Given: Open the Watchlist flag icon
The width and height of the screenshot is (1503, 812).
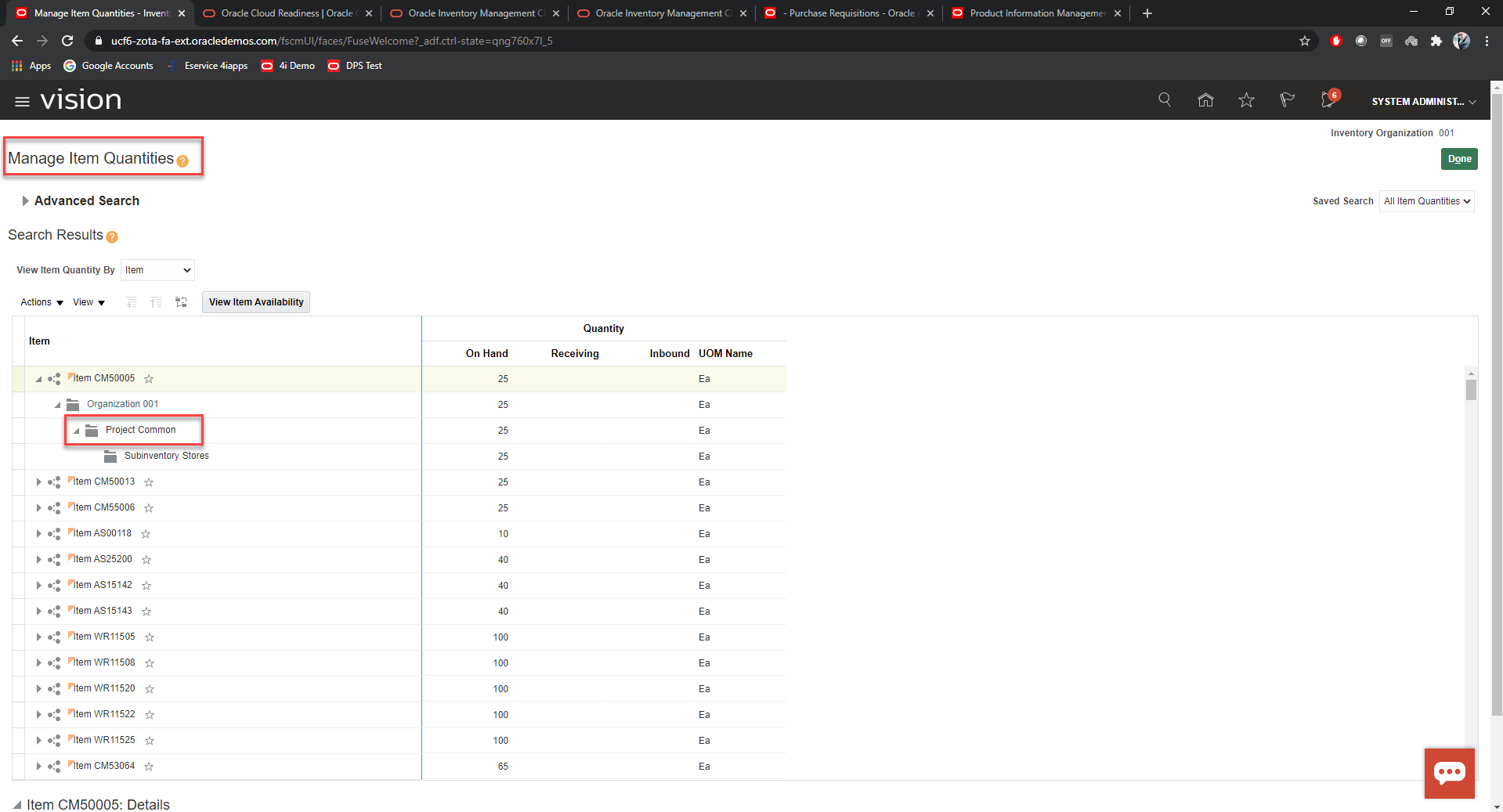Looking at the screenshot, I should (1287, 100).
